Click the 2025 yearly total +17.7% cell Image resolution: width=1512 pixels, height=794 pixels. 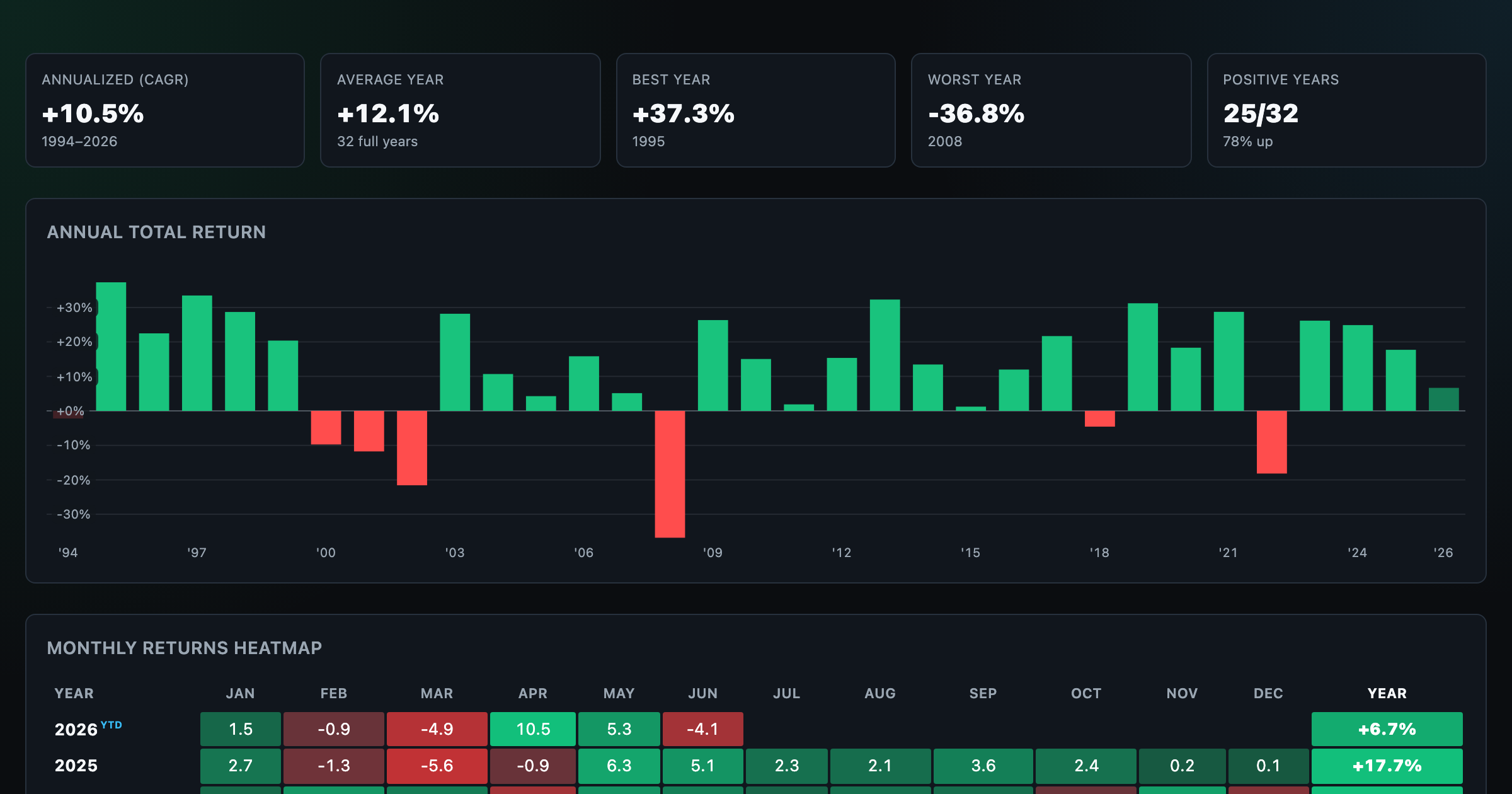(x=1387, y=766)
